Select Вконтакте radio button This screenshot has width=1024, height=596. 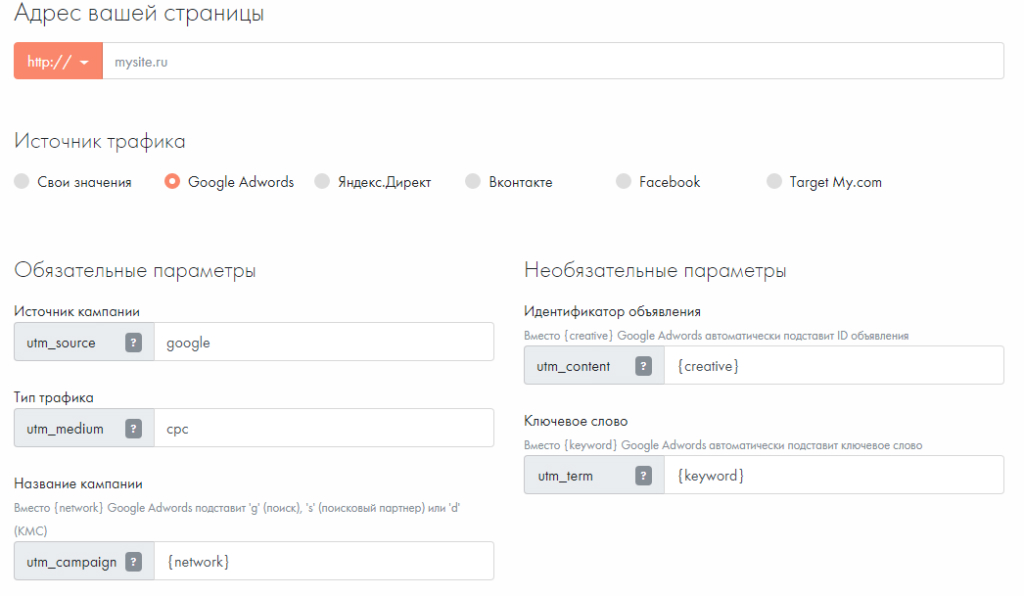coord(473,182)
